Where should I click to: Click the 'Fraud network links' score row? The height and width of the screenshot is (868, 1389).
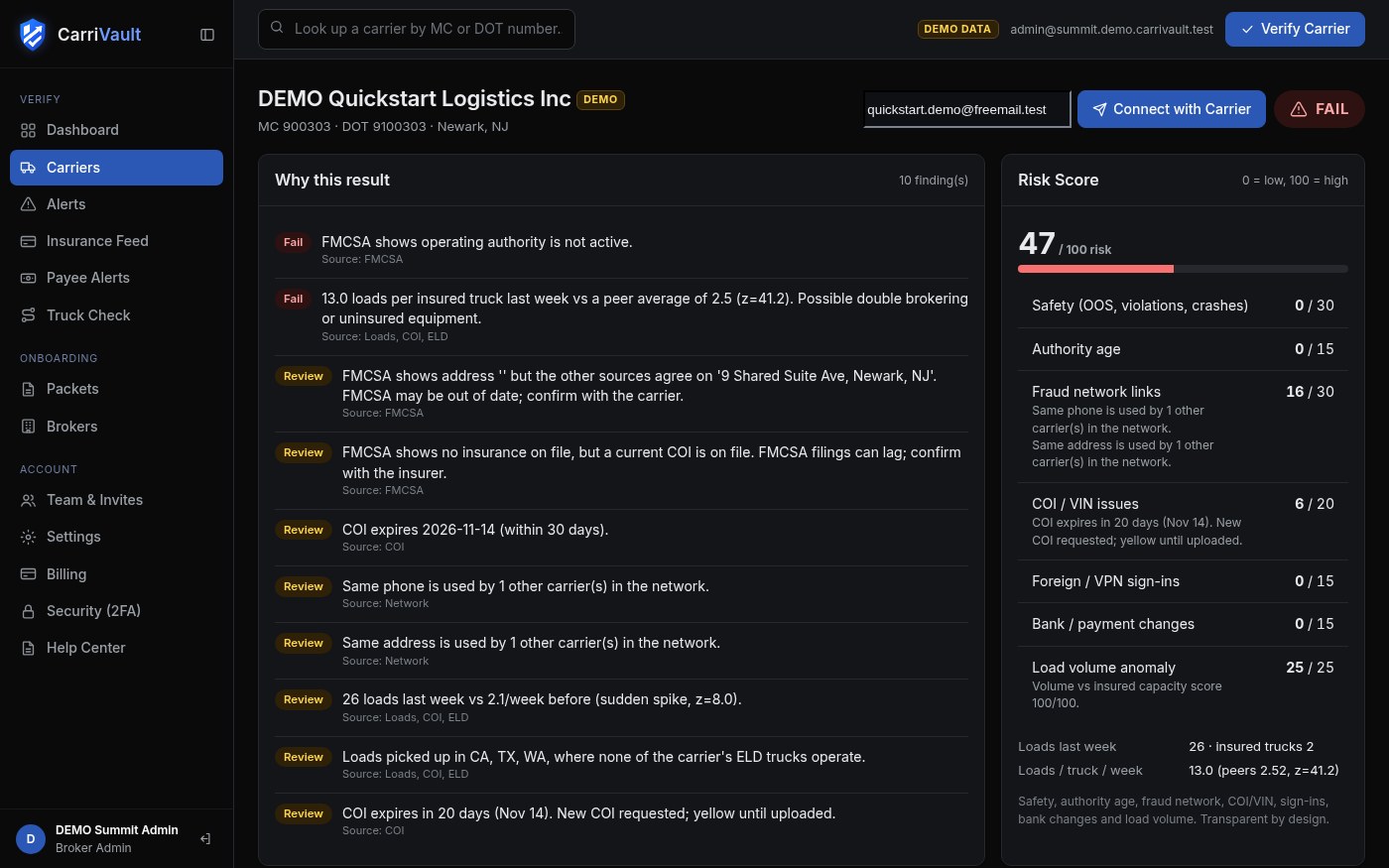[1183, 426]
